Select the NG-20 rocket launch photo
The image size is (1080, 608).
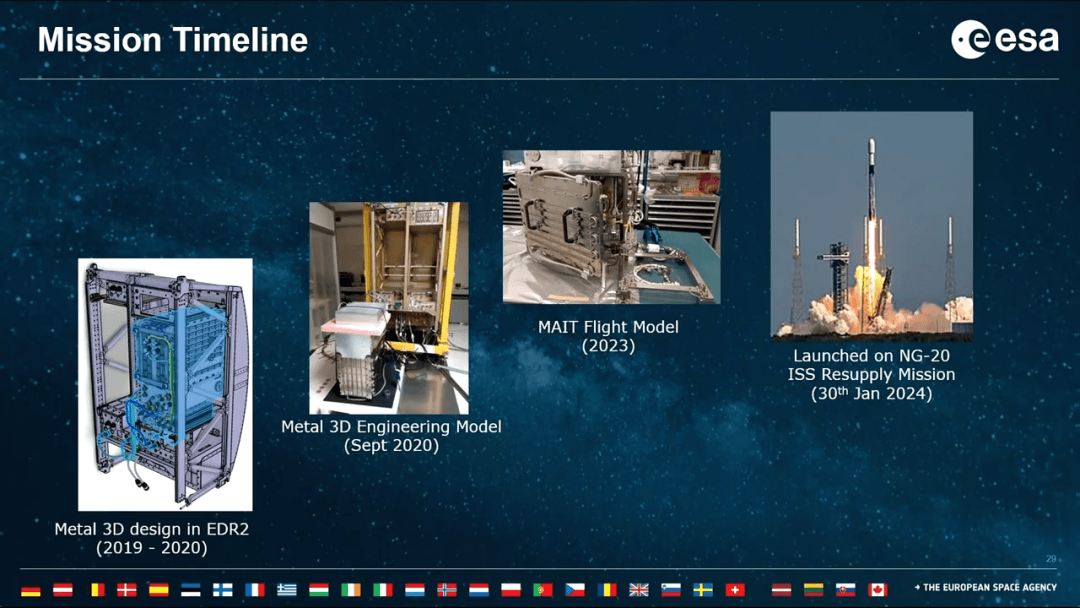pyautogui.click(x=871, y=225)
